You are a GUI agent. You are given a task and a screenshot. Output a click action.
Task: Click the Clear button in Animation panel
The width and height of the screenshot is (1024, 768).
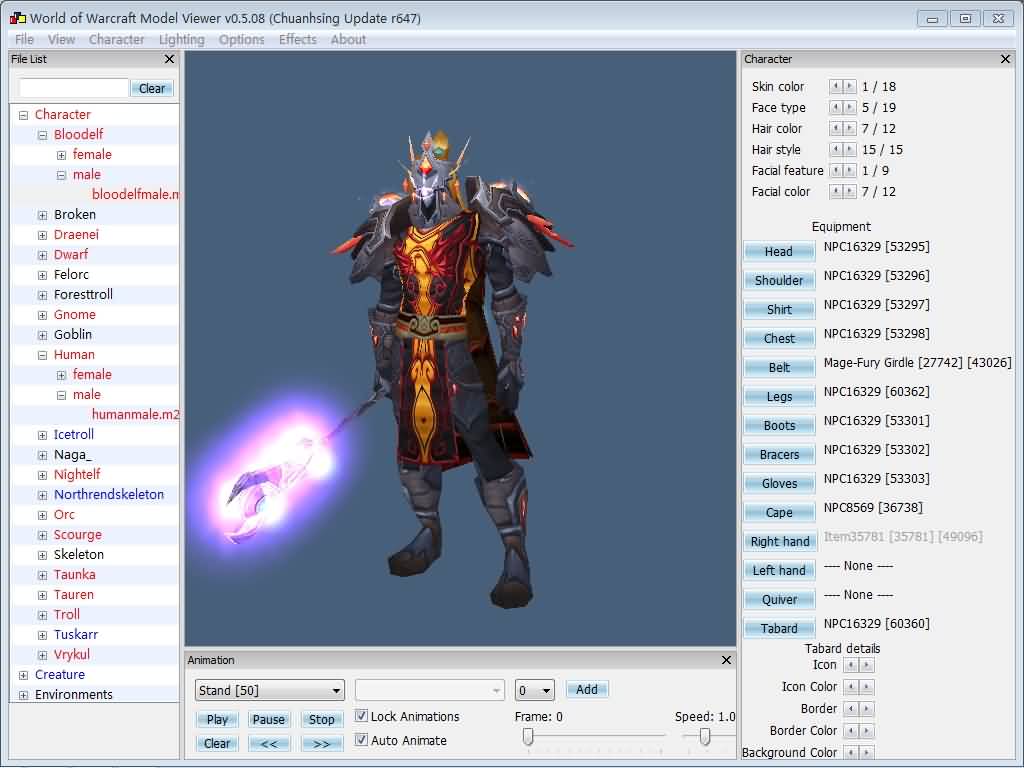217,743
